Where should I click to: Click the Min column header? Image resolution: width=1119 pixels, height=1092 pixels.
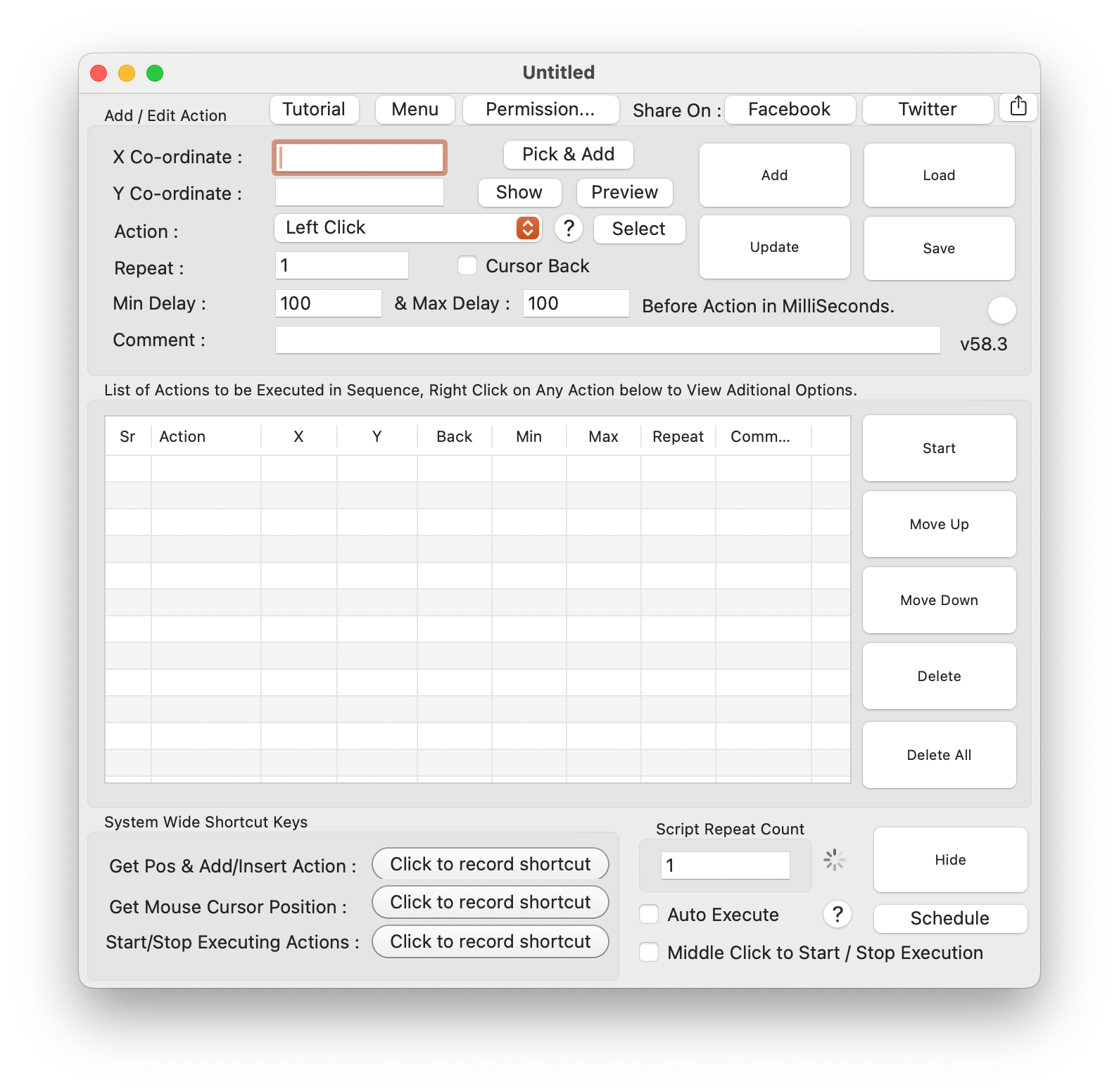click(x=529, y=436)
